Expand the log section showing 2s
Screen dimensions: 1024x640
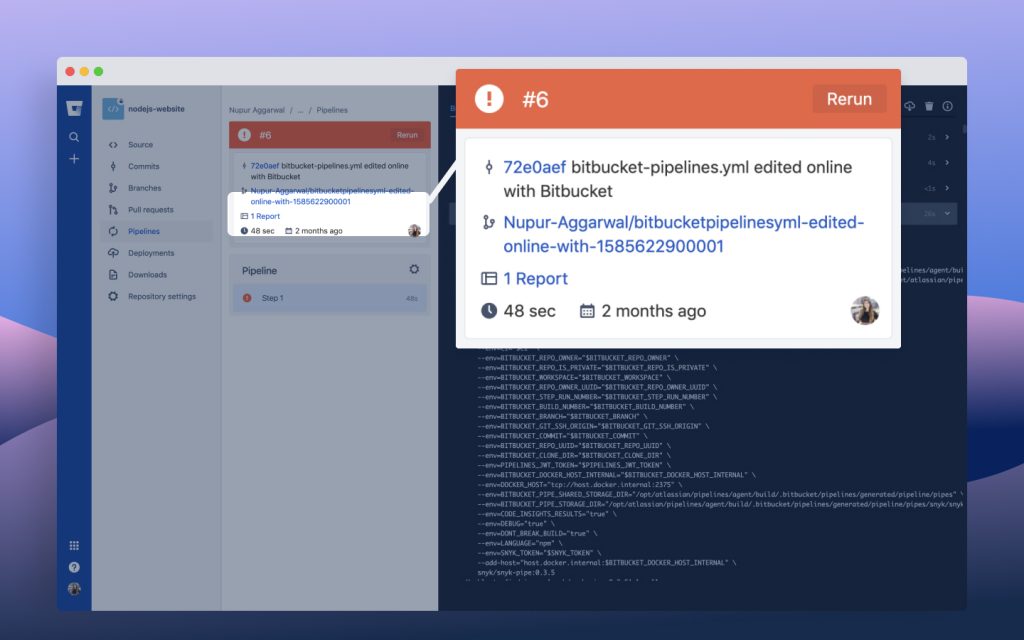947,137
